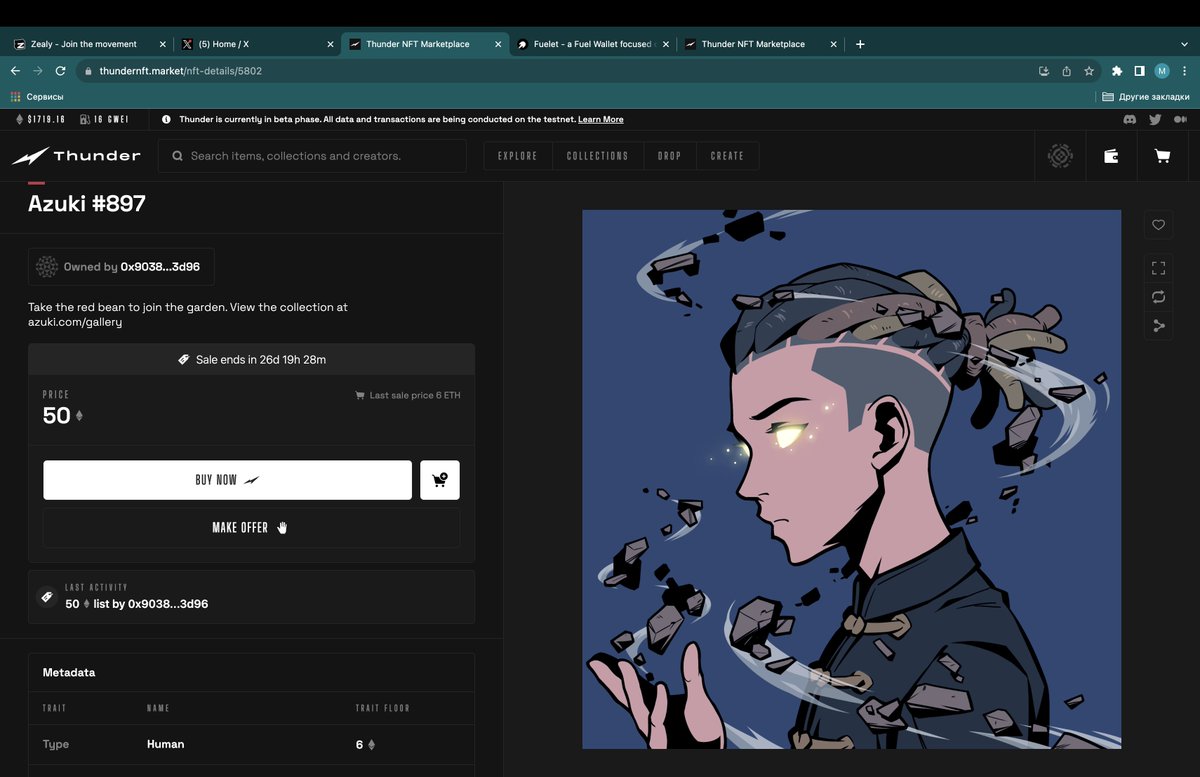Open the Explore menu
The image size is (1200, 777).
coord(518,156)
